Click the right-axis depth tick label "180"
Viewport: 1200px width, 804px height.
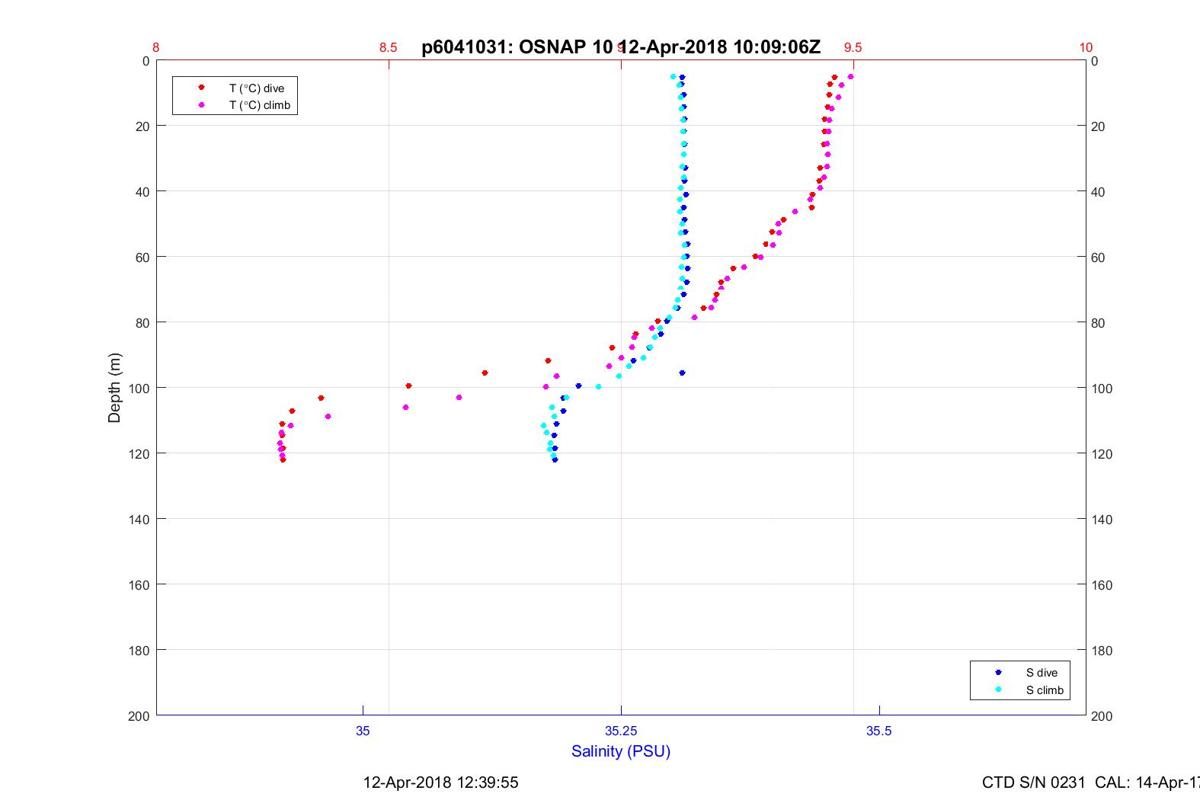pyautogui.click(x=1103, y=650)
